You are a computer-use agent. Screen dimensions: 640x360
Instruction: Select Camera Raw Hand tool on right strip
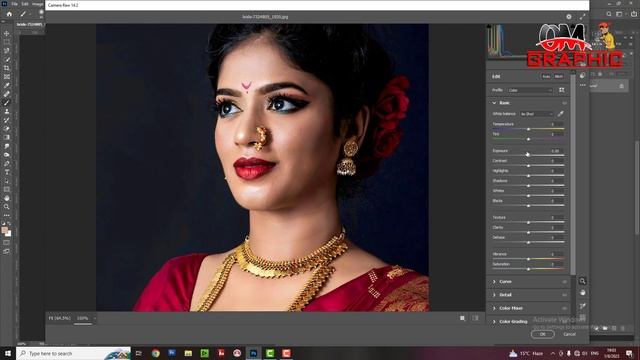(582, 293)
